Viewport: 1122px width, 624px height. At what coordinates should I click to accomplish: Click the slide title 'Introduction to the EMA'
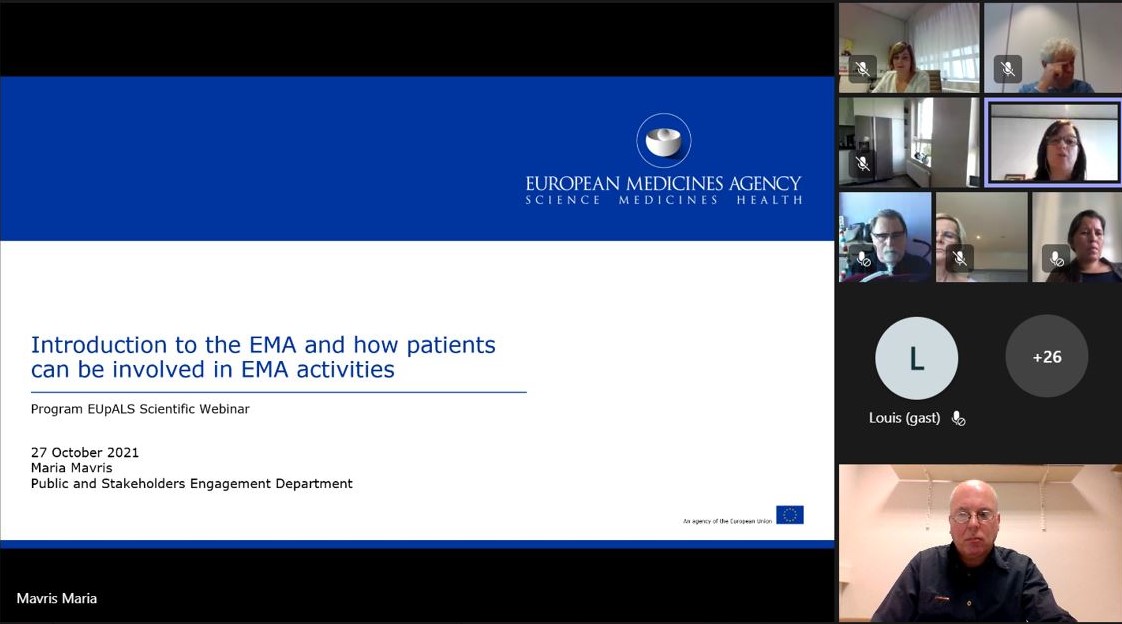coord(263,357)
